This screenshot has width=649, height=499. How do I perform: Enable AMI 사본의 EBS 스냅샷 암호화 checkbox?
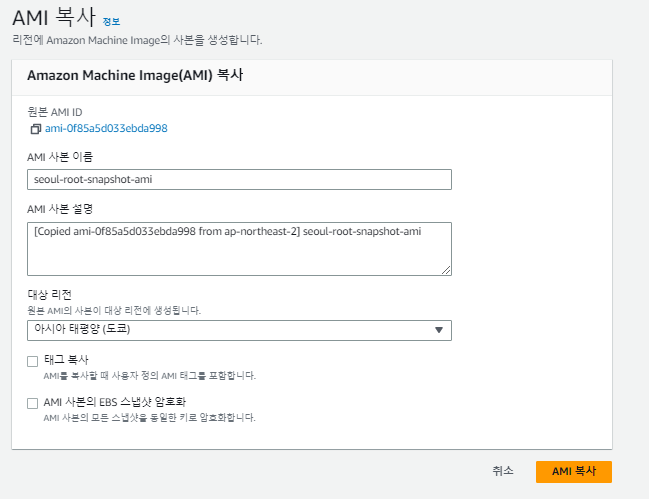[33, 403]
